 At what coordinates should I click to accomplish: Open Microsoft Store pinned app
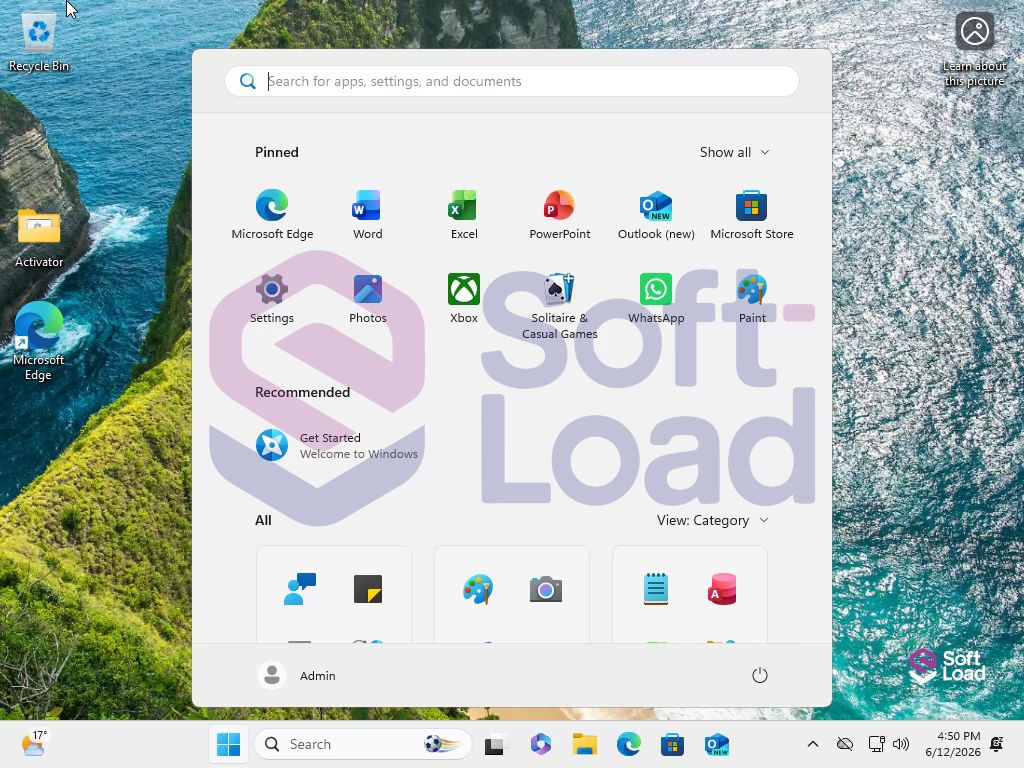click(x=752, y=214)
